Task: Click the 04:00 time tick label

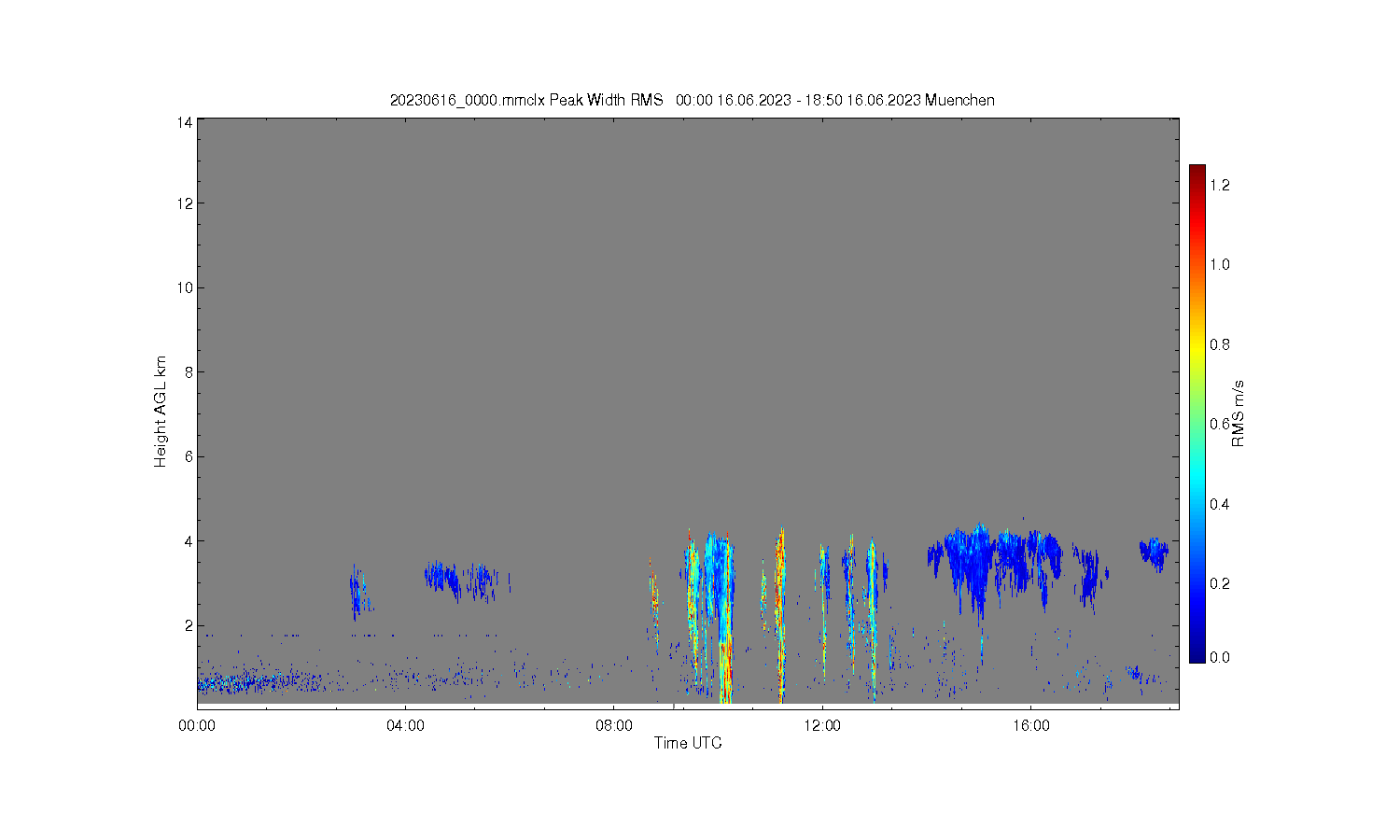Action: (405, 724)
